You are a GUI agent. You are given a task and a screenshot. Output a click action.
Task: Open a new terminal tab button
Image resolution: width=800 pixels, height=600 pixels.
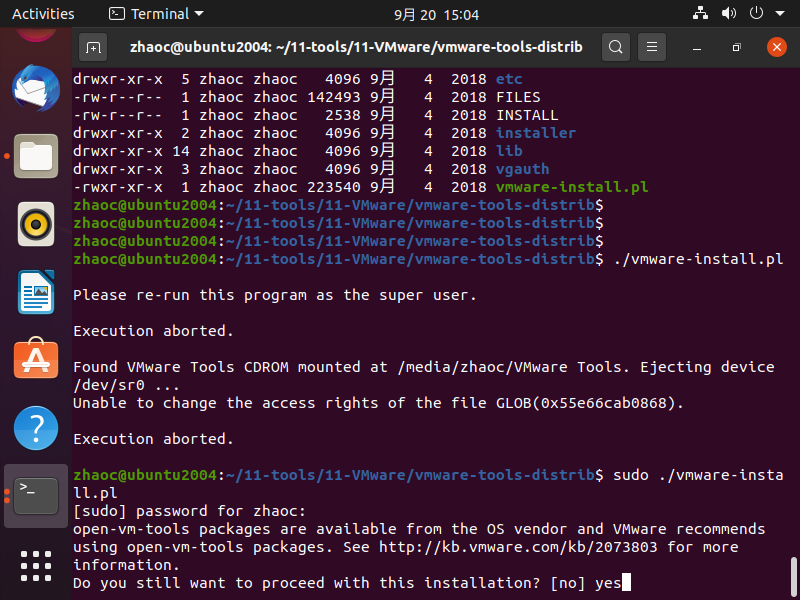[x=93, y=47]
